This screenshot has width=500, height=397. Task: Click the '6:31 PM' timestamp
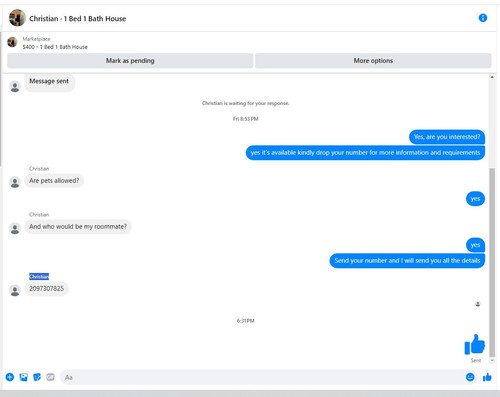coord(246,321)
